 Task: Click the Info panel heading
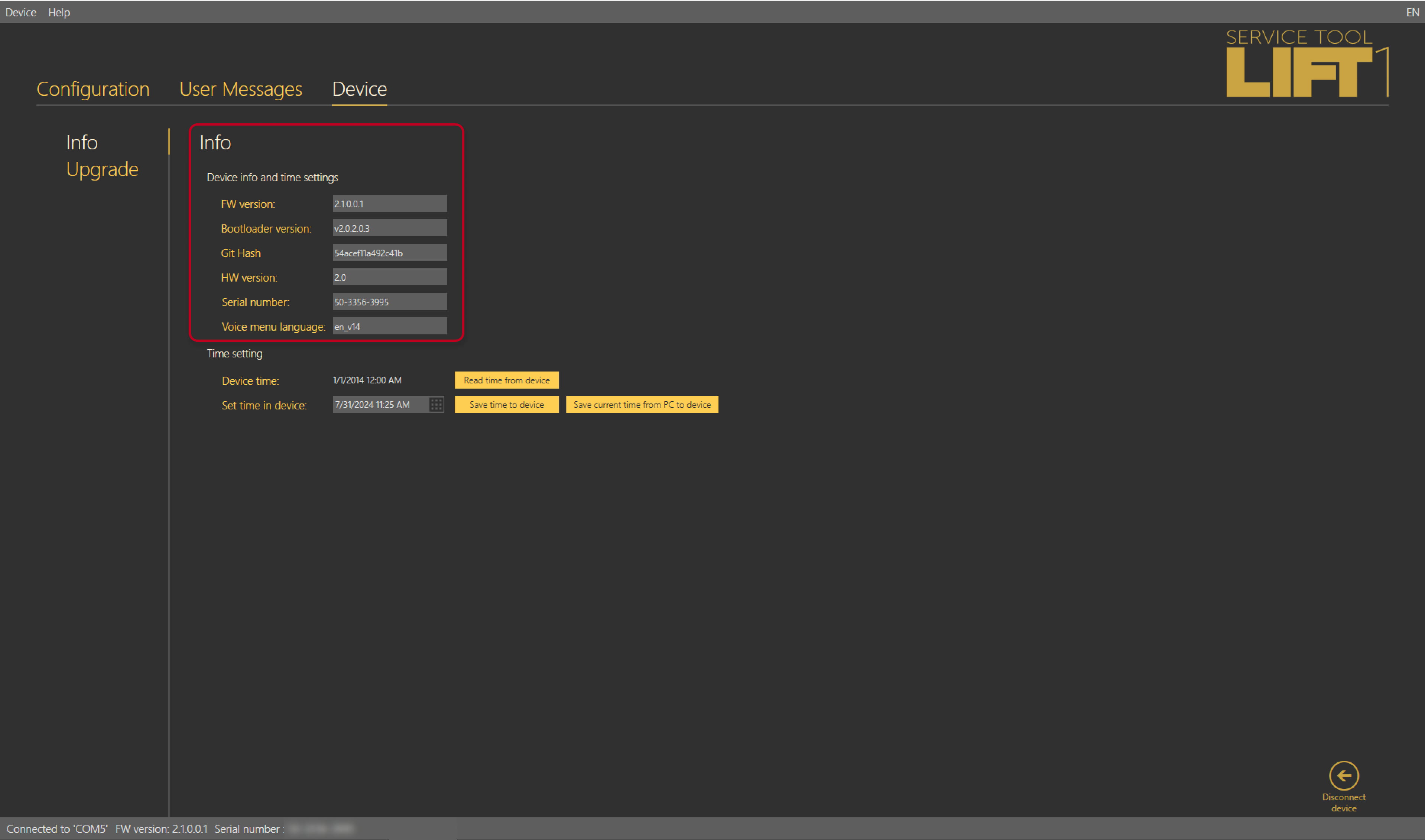[215, 142]
